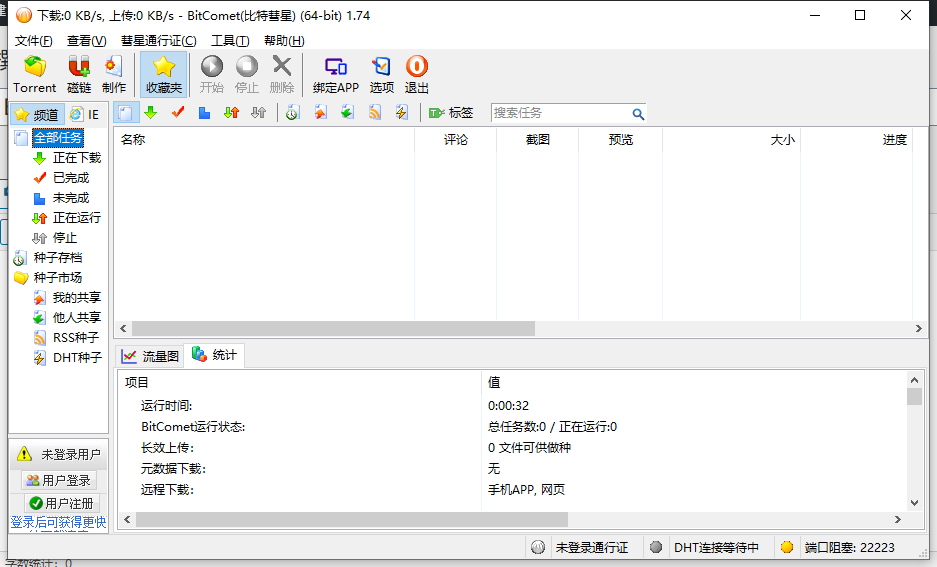
Task: Open the 帮助(H) menu
Action: click(284, 41)
